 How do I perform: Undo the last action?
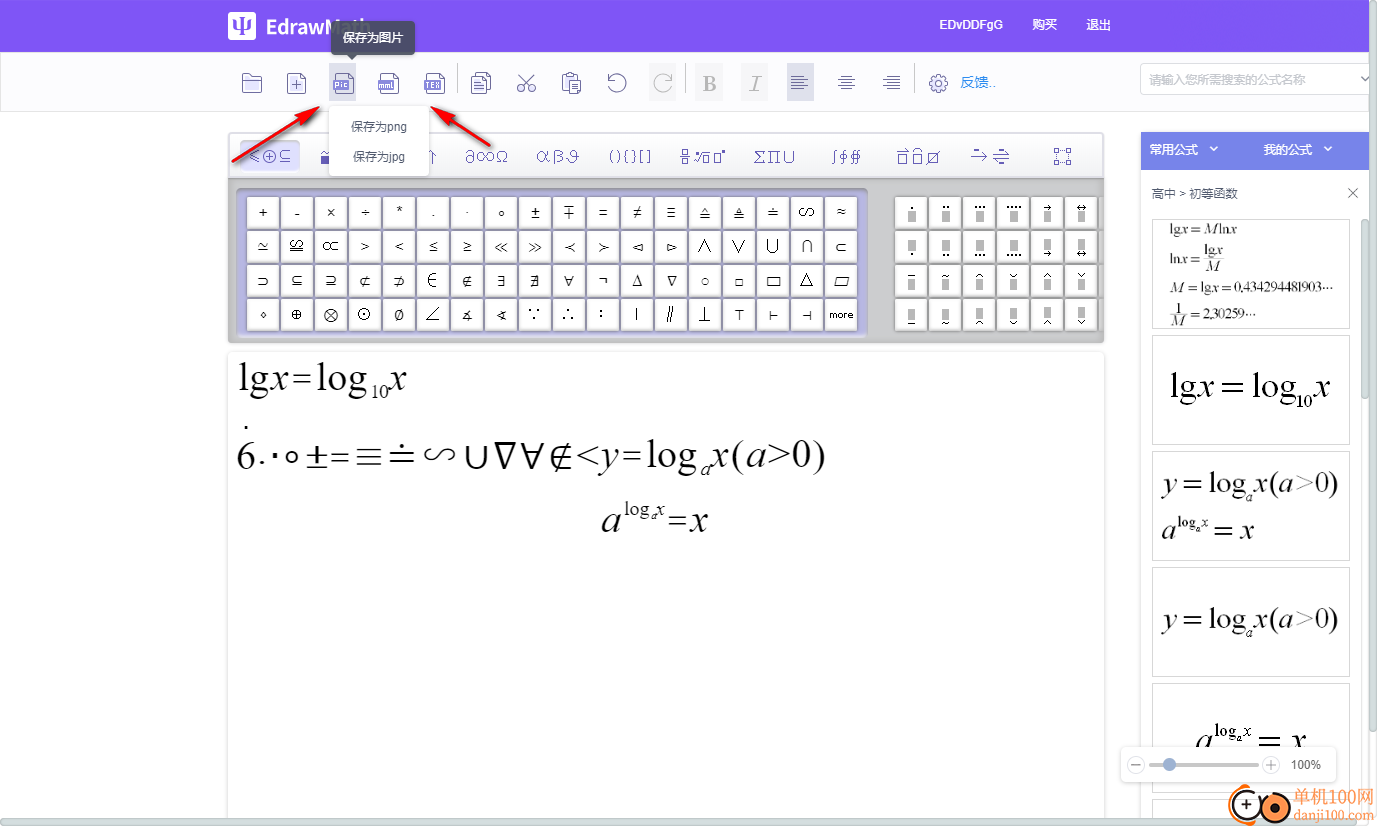[617, 83]
